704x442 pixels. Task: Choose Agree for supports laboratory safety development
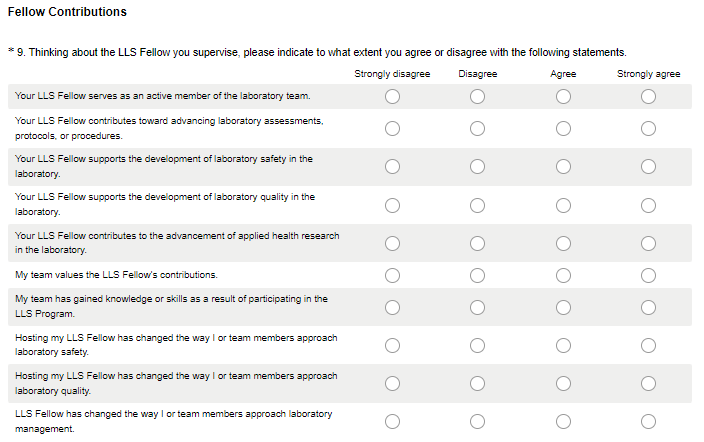(563, 167)
